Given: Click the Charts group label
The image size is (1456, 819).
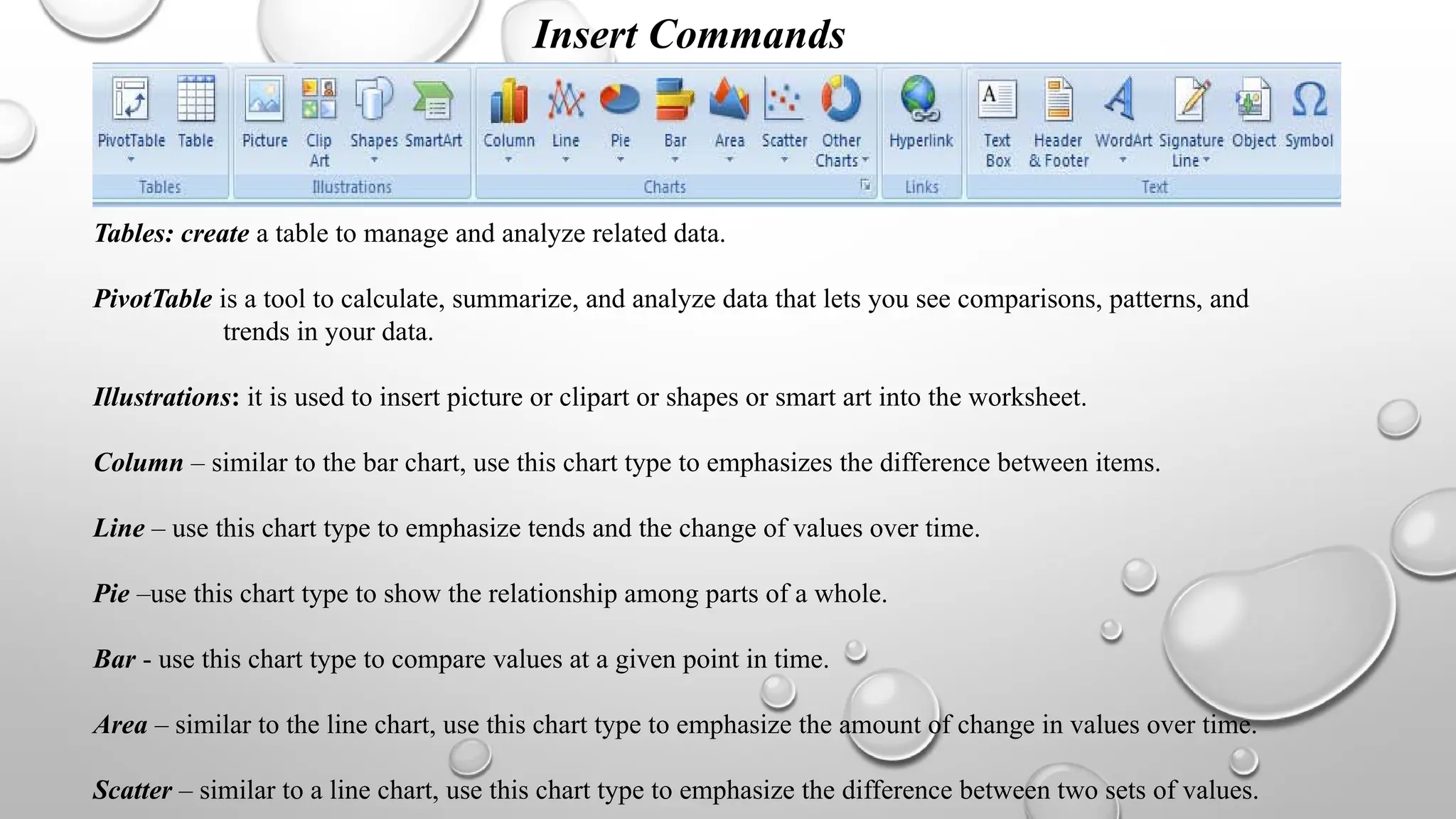Looking at the screenshot, I should [665, 187].
